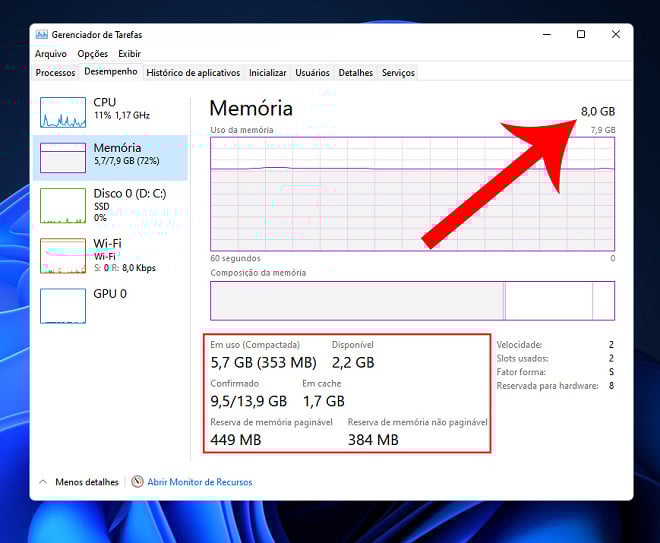The height and width of the screenshot is (543, 660).
Task: Click the Em uso (Compactada) label
Action: 255,345
